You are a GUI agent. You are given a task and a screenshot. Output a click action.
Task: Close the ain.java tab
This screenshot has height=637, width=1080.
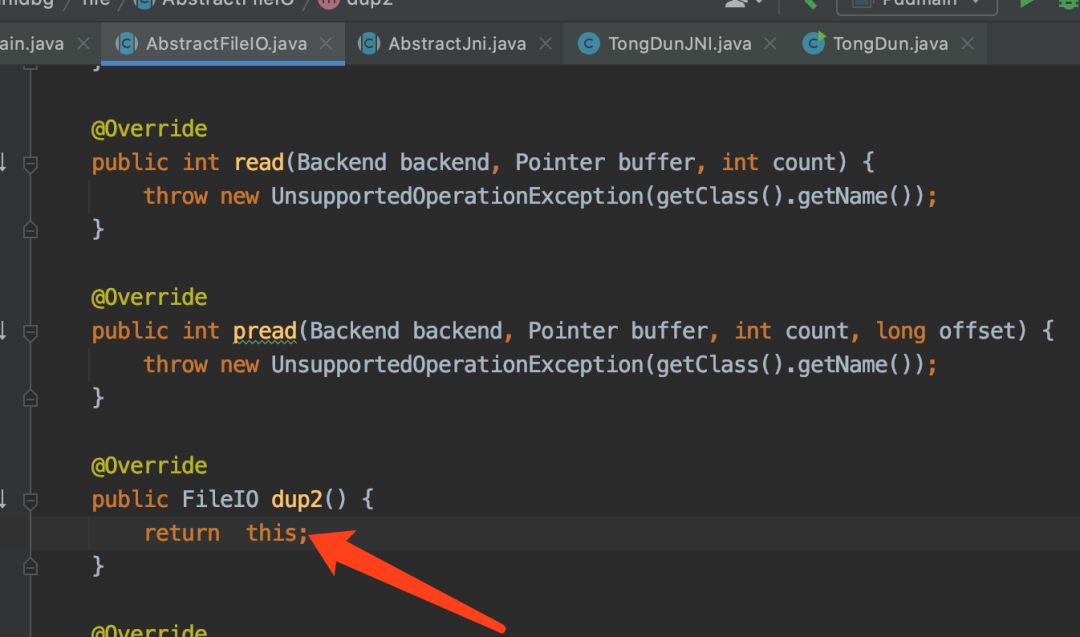pos(83,44)
